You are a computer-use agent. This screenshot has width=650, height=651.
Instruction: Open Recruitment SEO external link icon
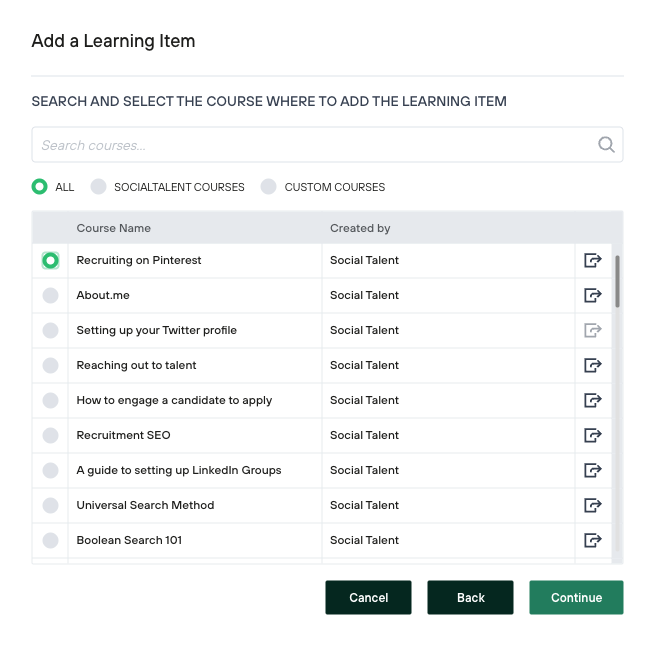point(593,435)
